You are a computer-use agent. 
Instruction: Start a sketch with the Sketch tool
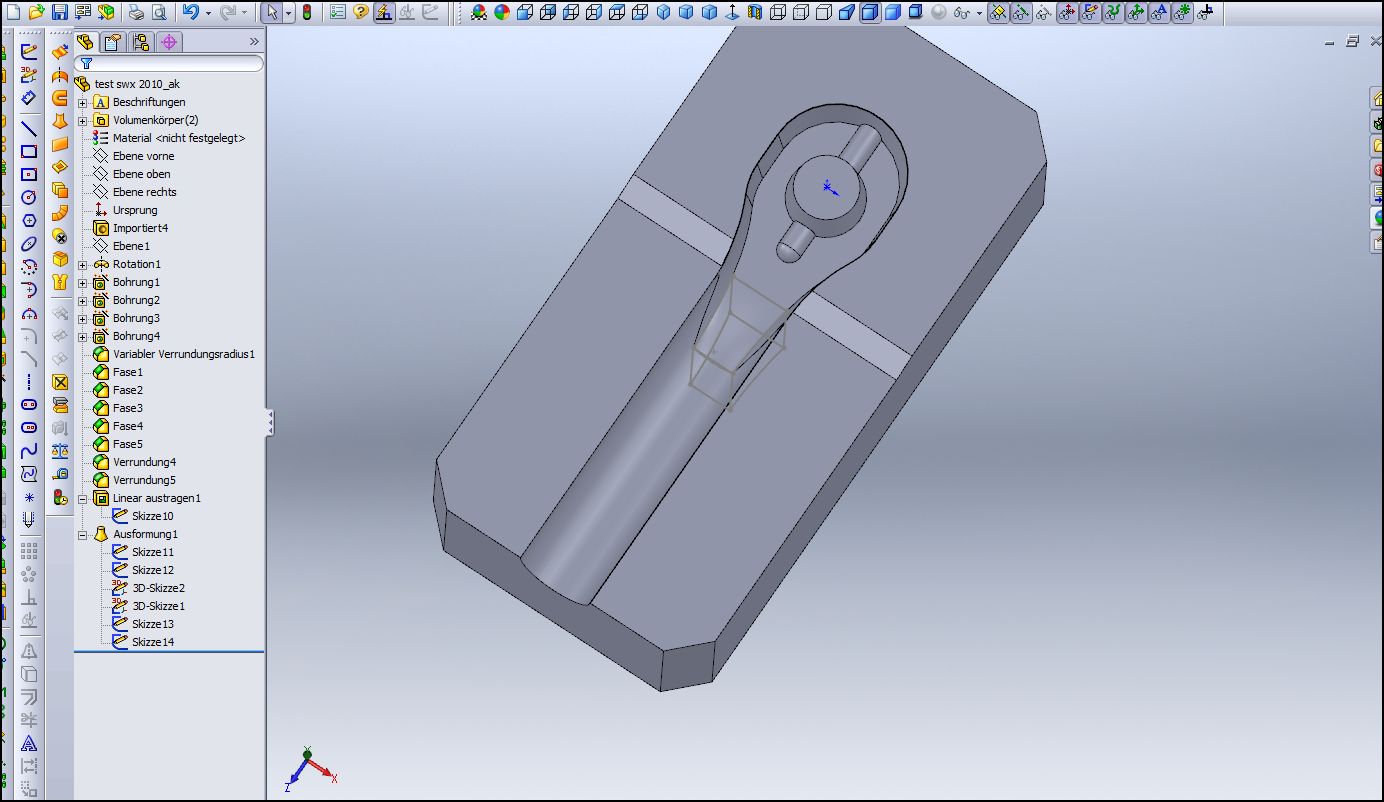[x=29, y=52]
